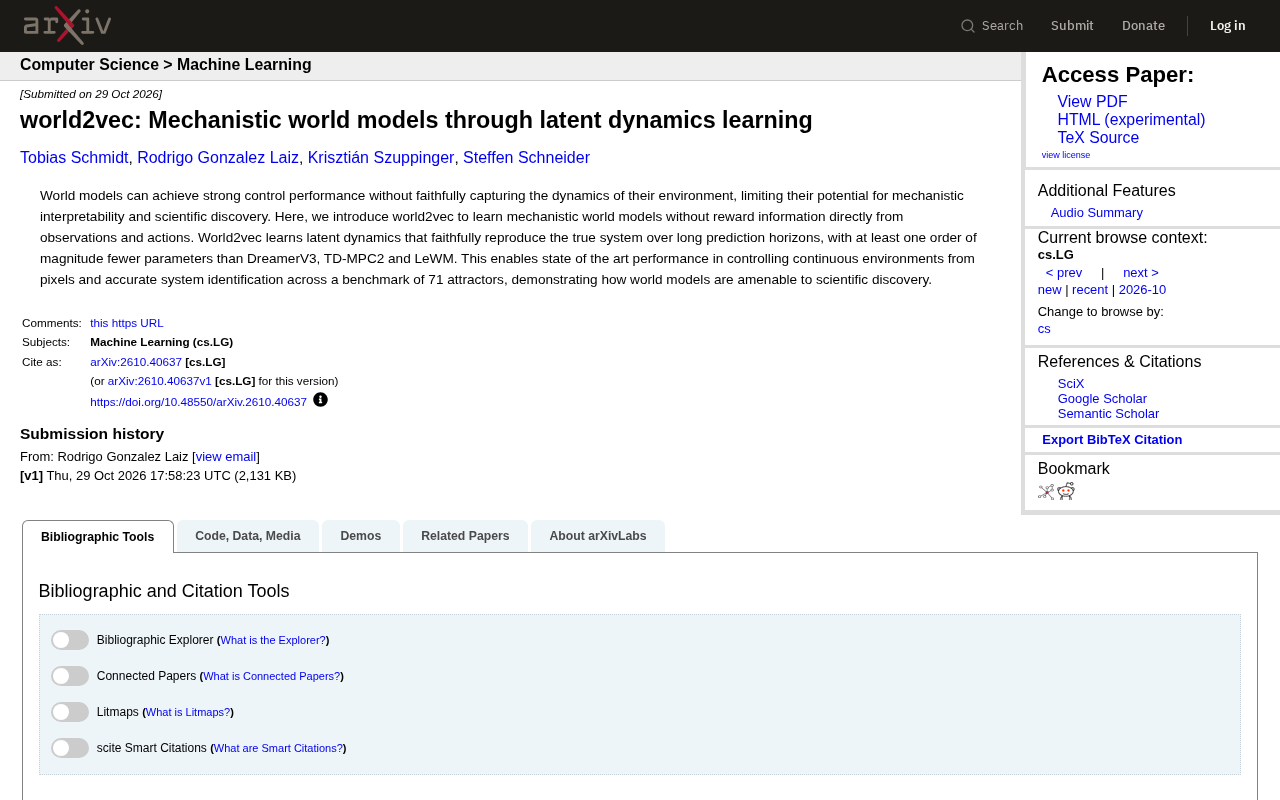Viewport: 1280px width, 800px height.
Task: Click Export BibTeX Citation
Action: pos(1112,440)
